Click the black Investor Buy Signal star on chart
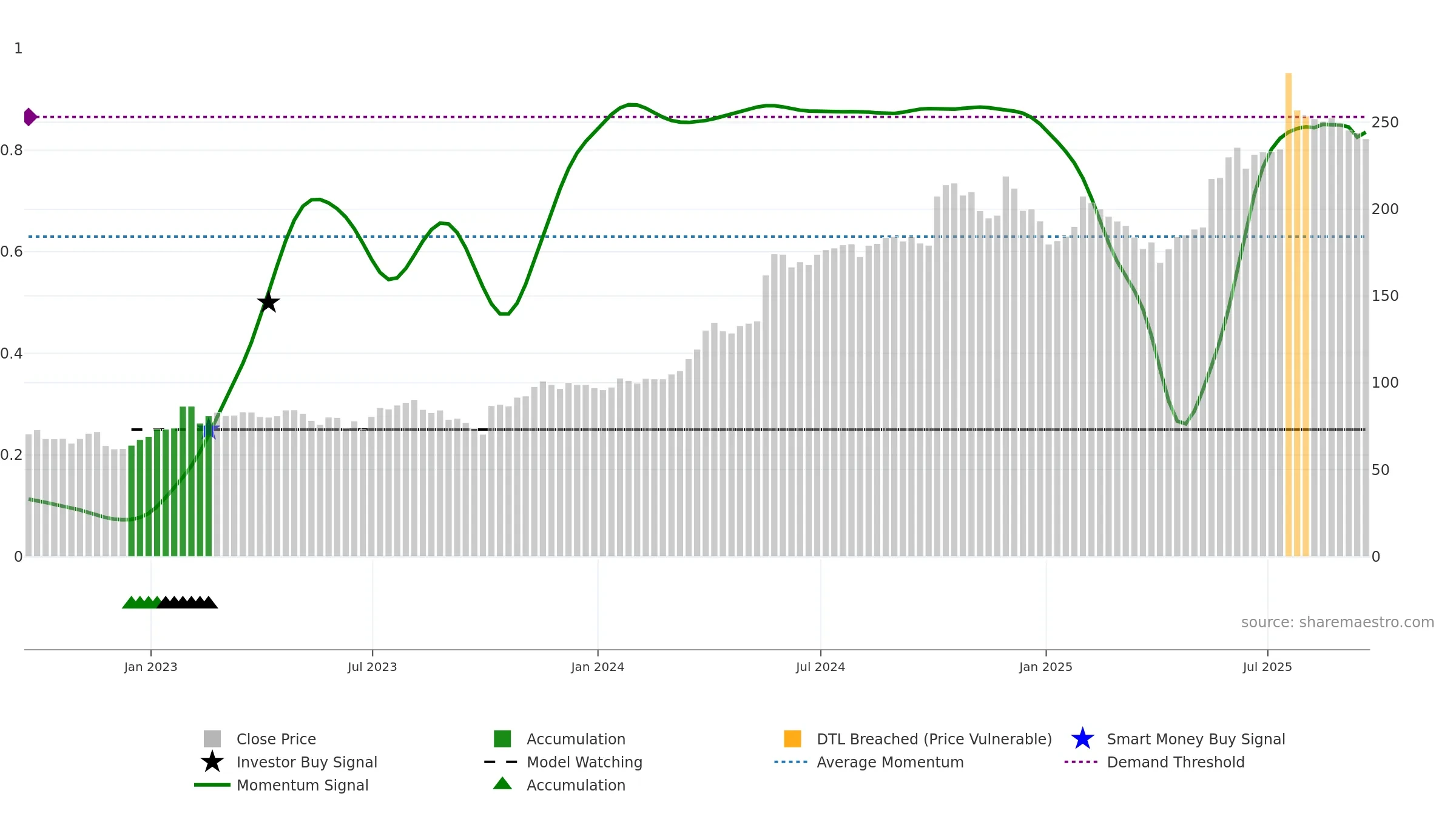This screenshot has width=1456, height=819. (x=268, y=302)
